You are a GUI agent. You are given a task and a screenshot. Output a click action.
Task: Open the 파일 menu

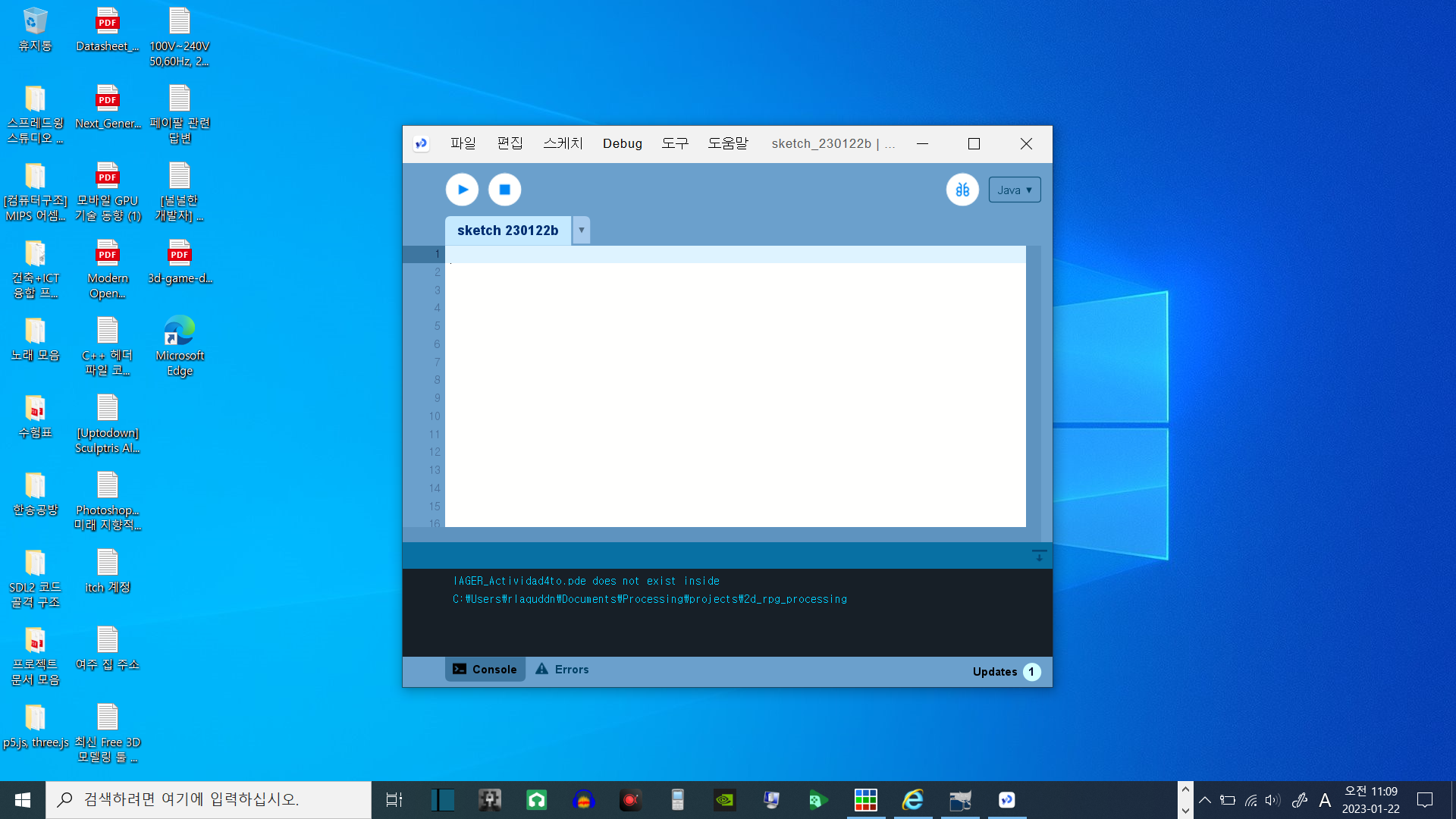pyautogui.click(x=463, y=143)
